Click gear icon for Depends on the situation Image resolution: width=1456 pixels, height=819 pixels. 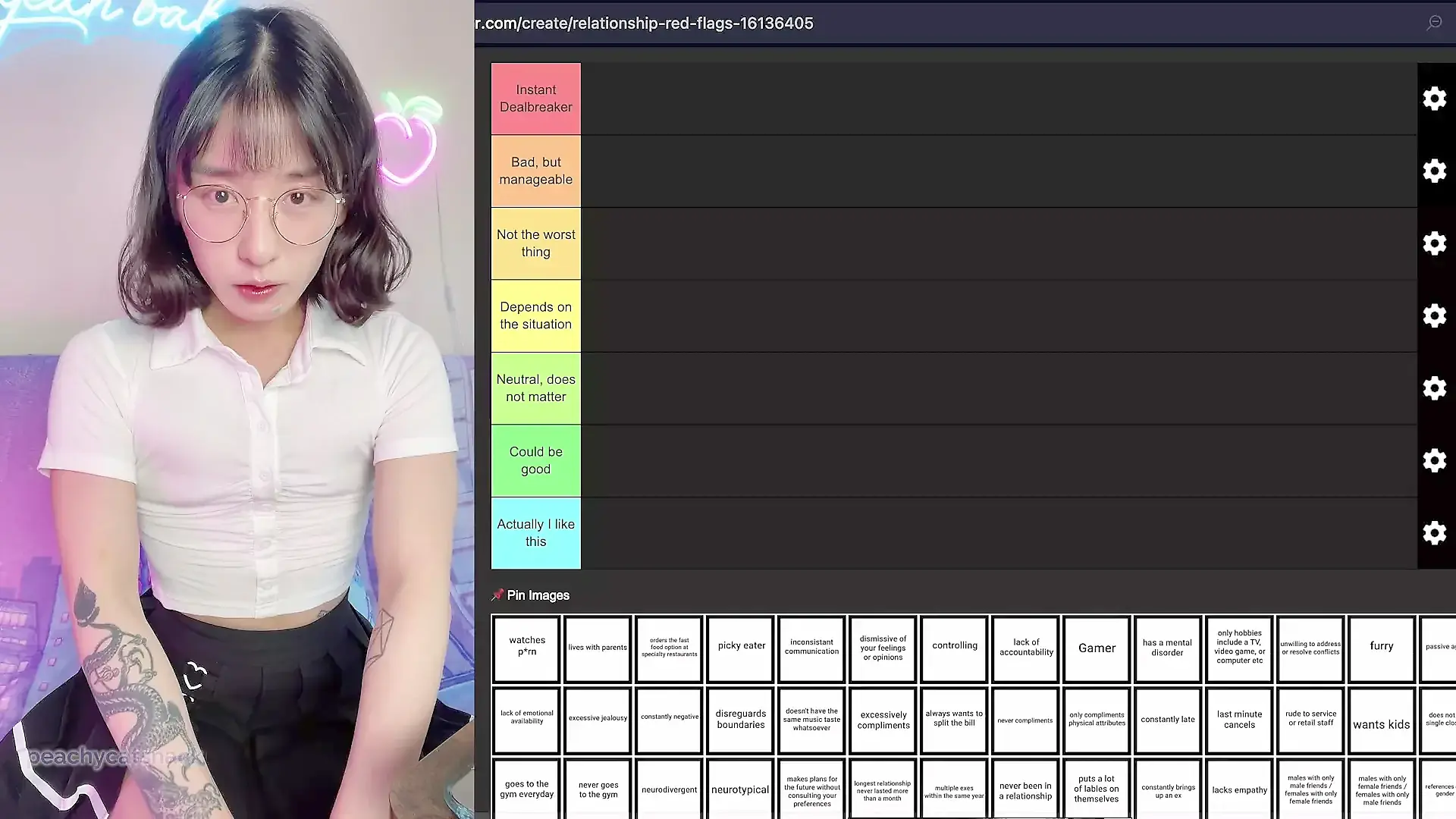1434,315
